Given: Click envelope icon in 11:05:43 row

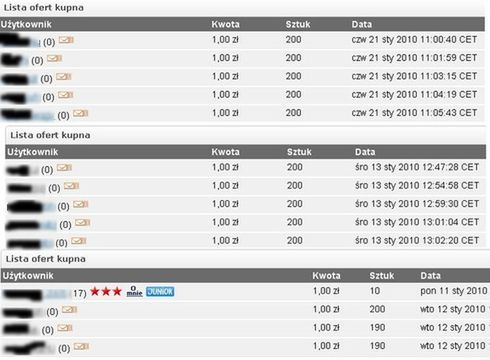Looking at the screenshot, I should [x=80, y=113].
